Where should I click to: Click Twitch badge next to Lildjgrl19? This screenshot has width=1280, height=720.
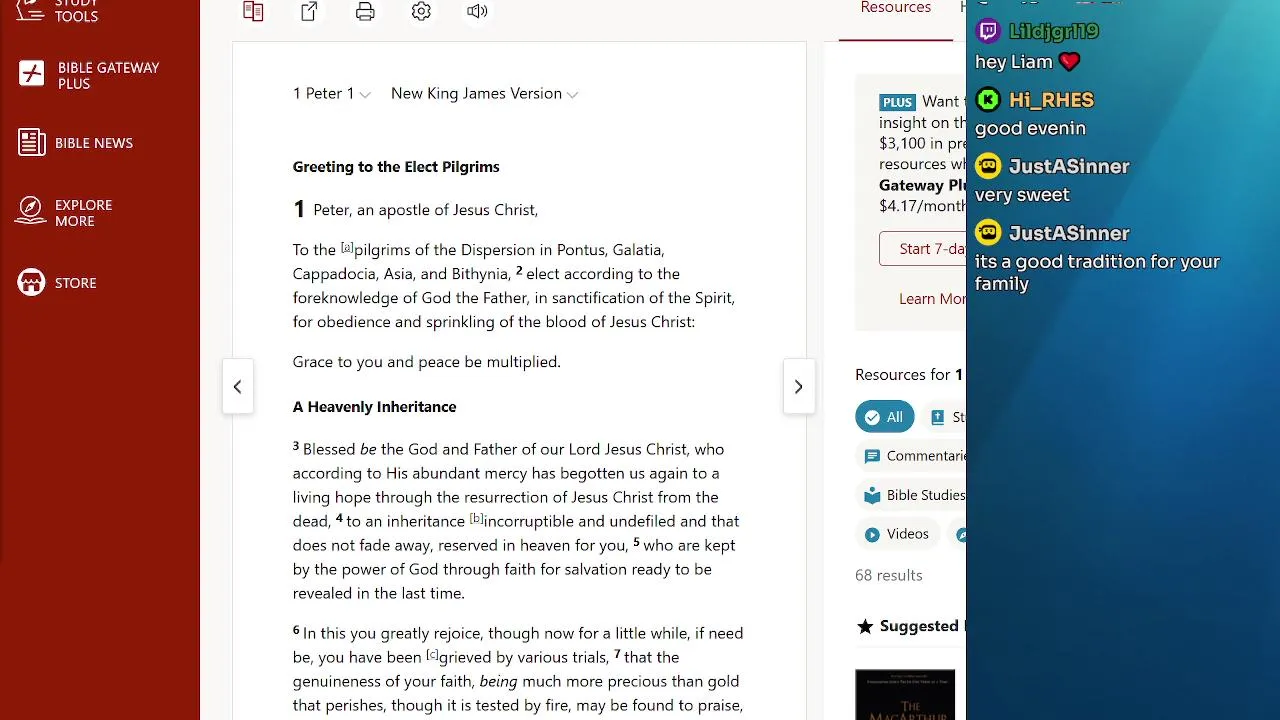(988, 31)
